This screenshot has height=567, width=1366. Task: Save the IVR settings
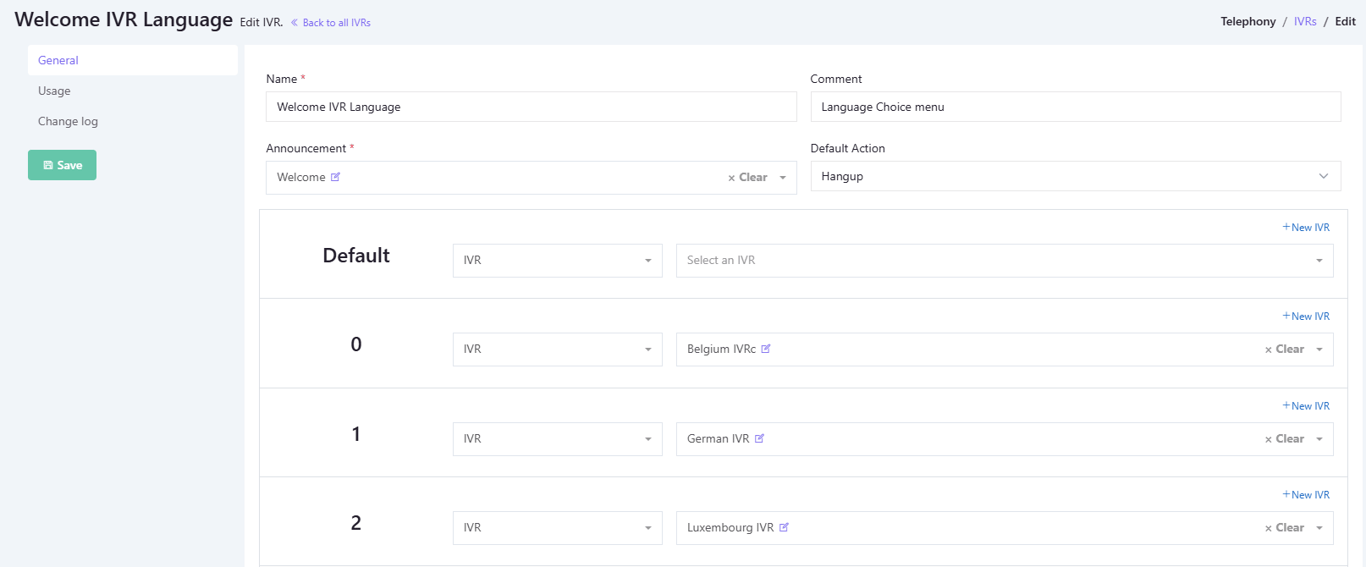(62, 165)
